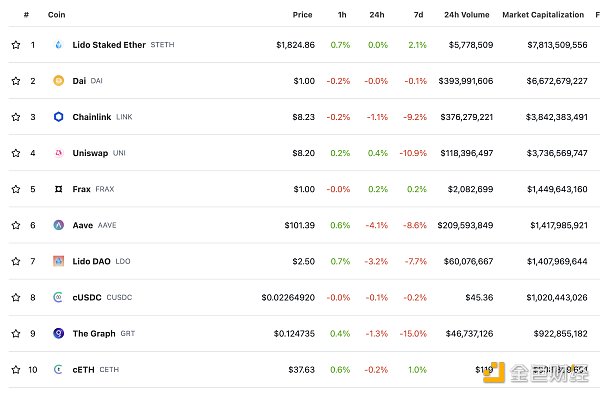Viewport: 600px width, 394px height.
Task: Sort table by Price column header
Action: point(302,15)
